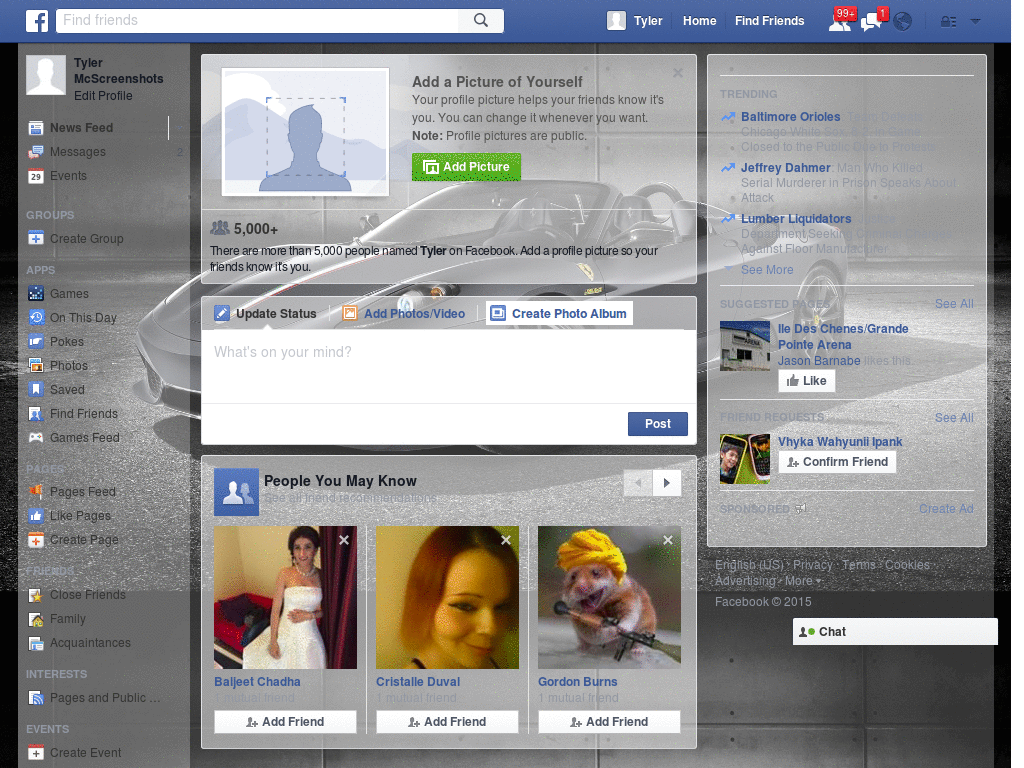Screen dimensions: 1024x768
Task: Open Jeffrey Dahmer trending topic
Action: [x=786, y=168]
